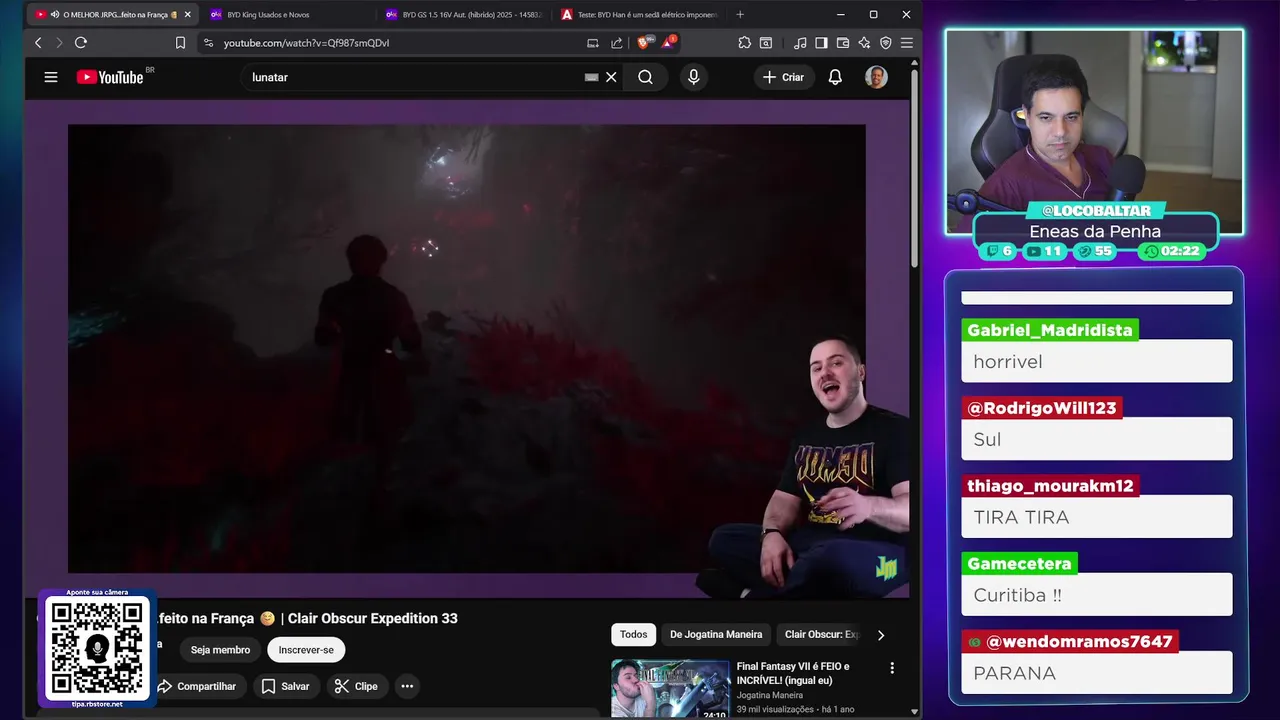Switch to the 'Teste: BYD Han' tab
1280x720 pixels.
tap(640, 15)
